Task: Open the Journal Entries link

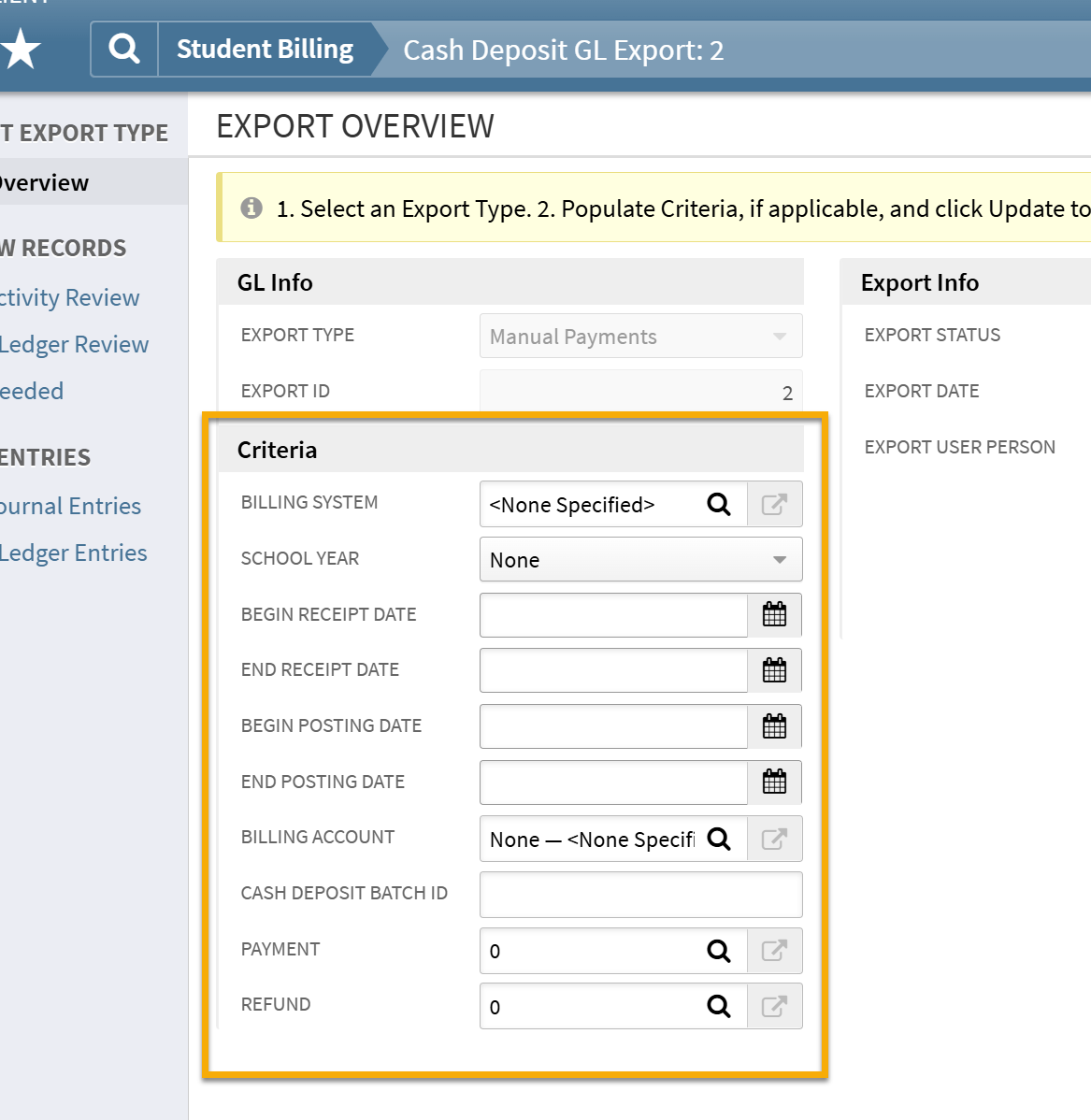Action: pos(71,506)
